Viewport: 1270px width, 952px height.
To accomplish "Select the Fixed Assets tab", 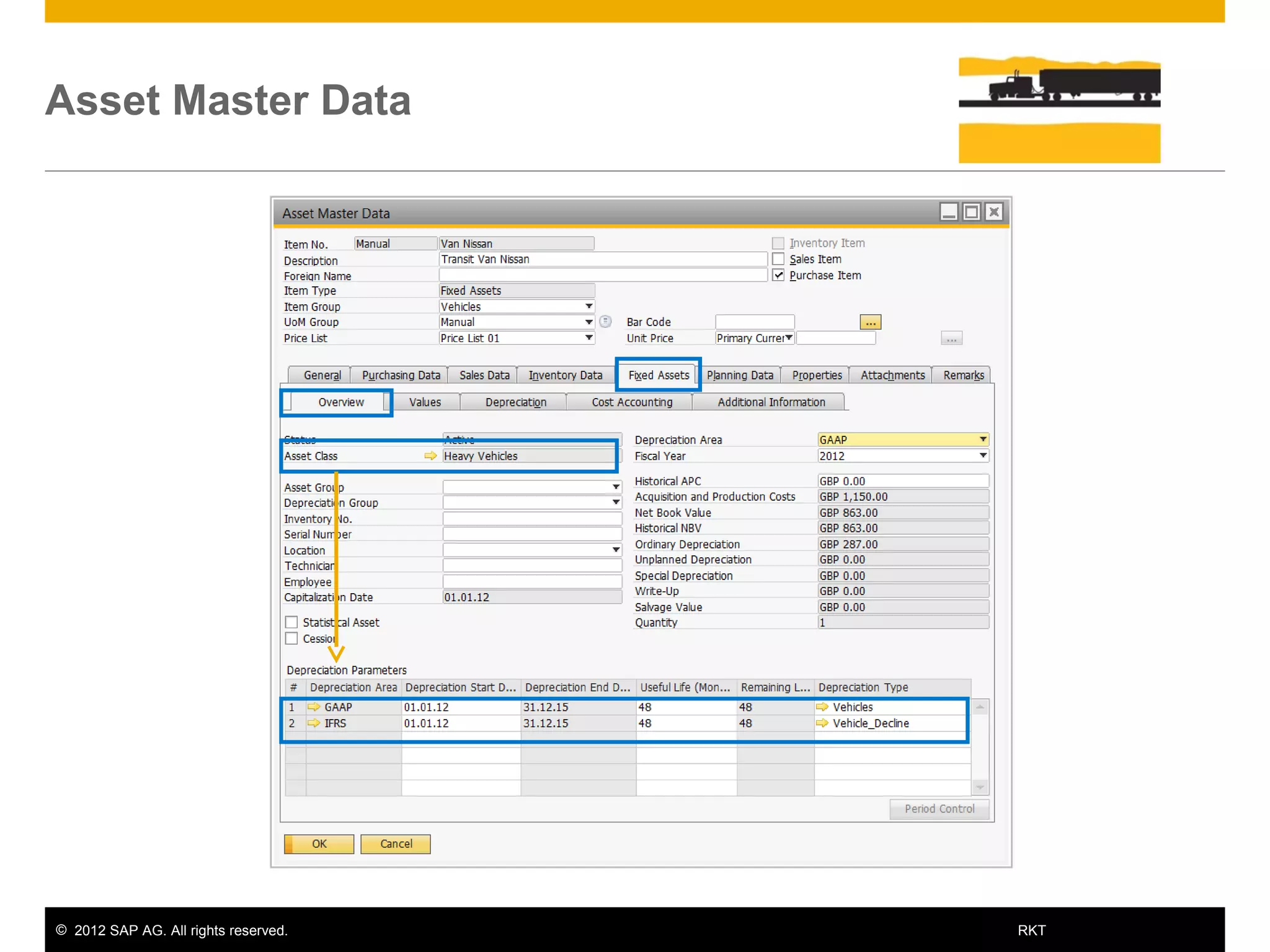I will coord(659,375).
